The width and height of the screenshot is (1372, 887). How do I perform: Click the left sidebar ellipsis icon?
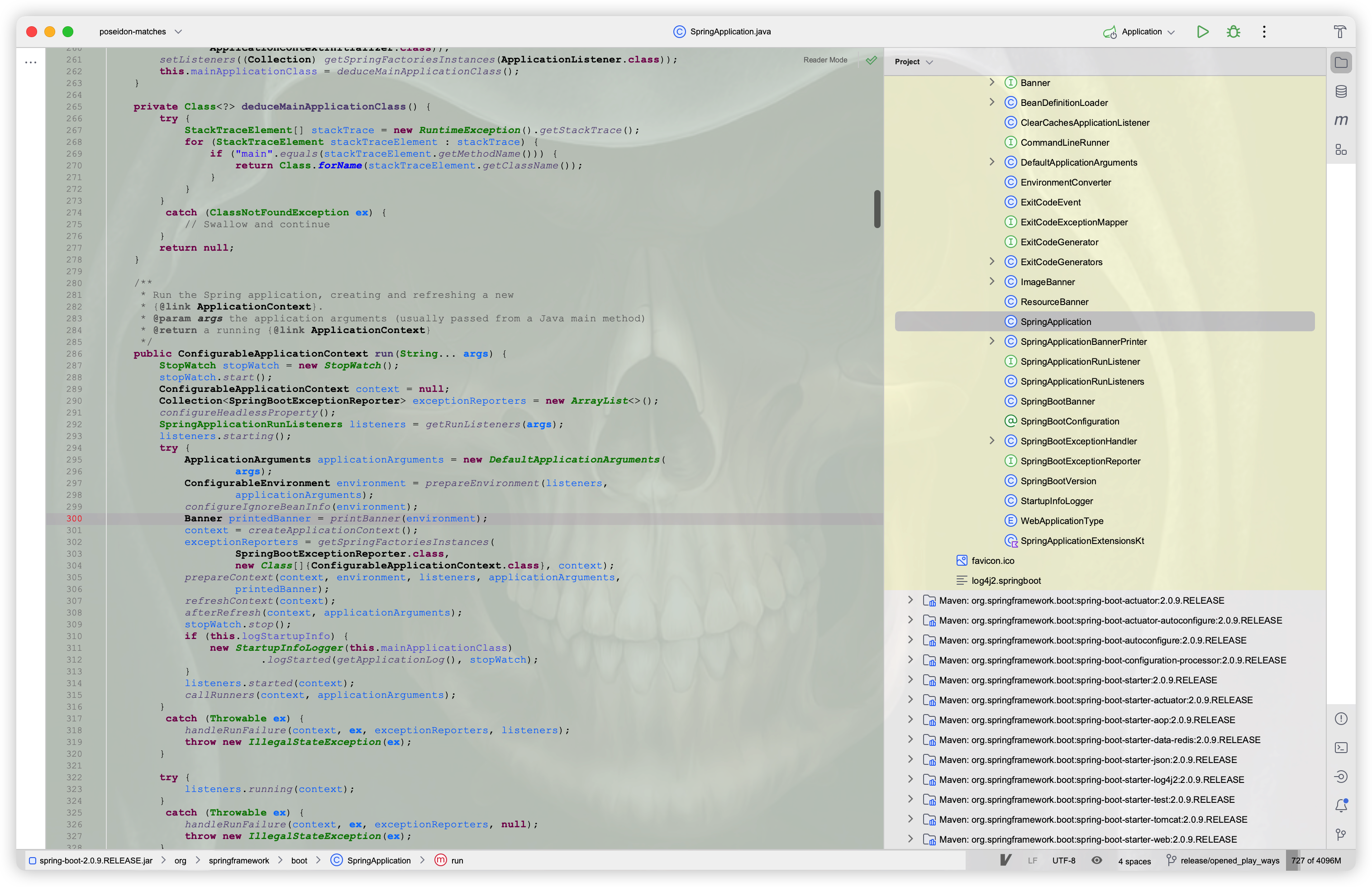pyautogui.click(x=31, y=62)
